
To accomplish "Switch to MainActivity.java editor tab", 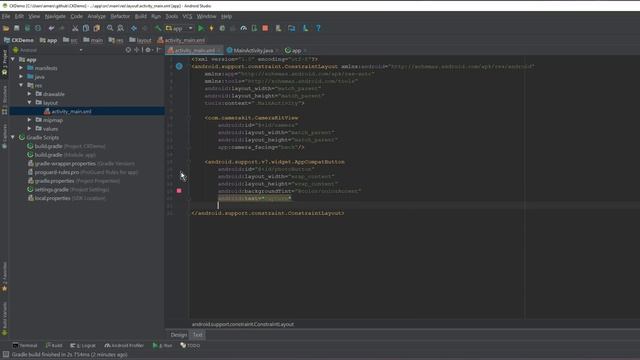I will click(253, 51).
